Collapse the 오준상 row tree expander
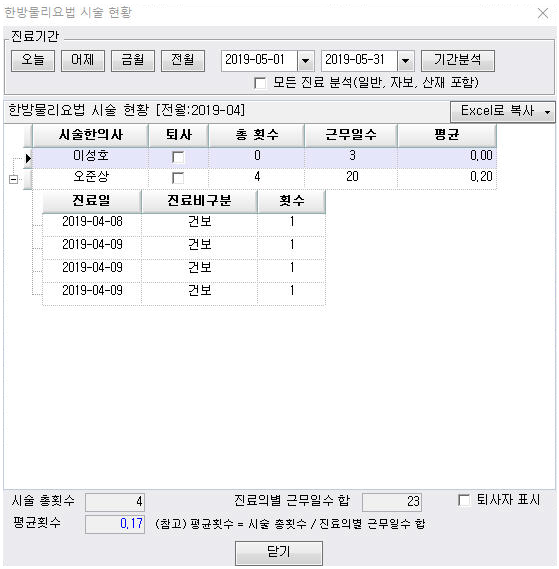 (13, 179)
